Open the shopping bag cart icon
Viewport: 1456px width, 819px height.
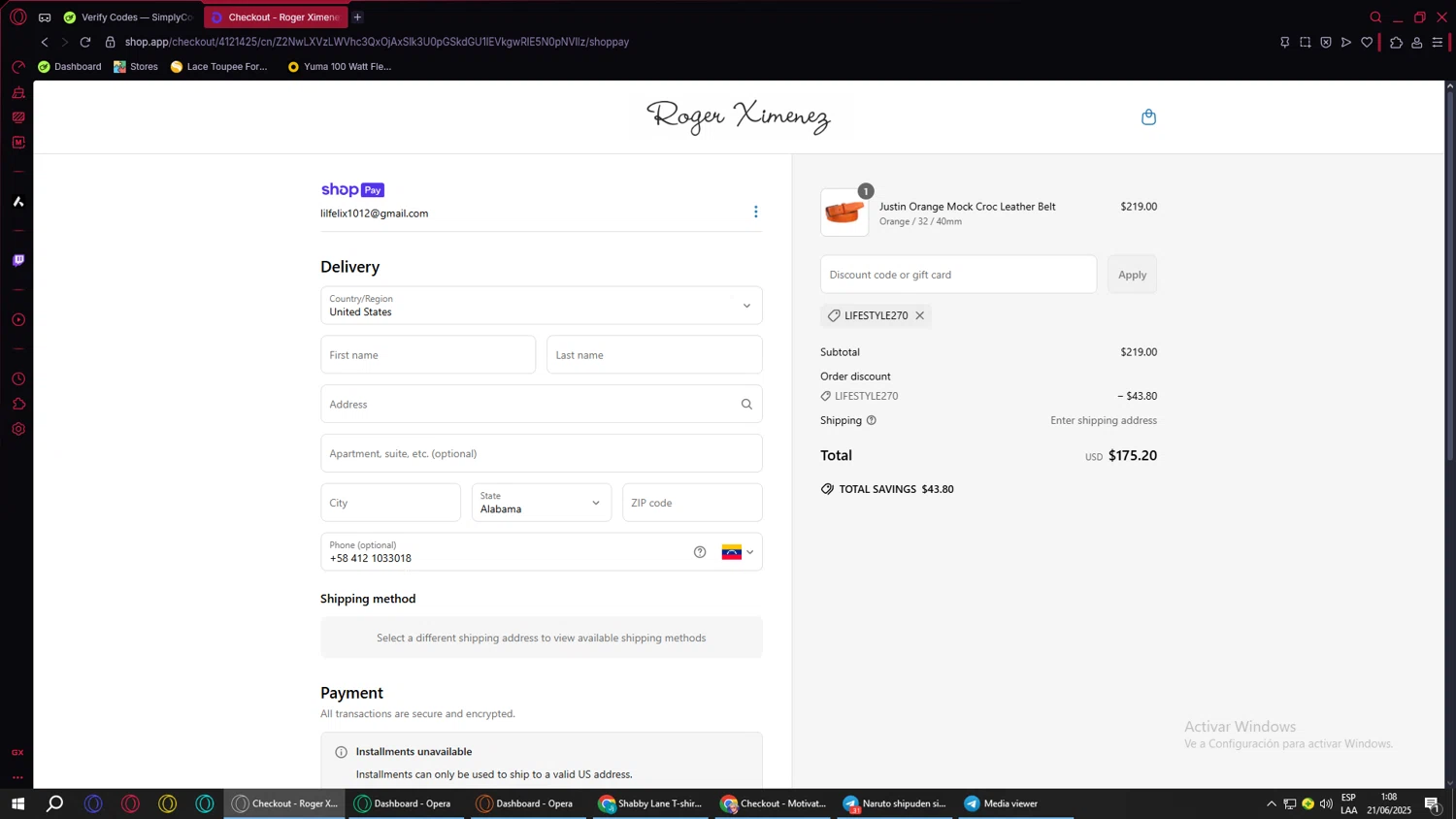1148,116
